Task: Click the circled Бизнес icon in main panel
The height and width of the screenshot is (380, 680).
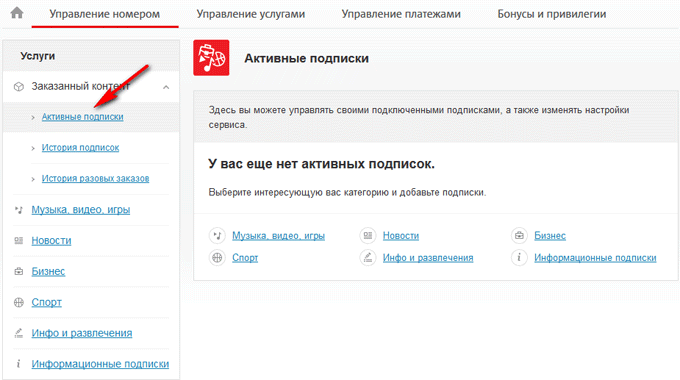Action: 519,236
